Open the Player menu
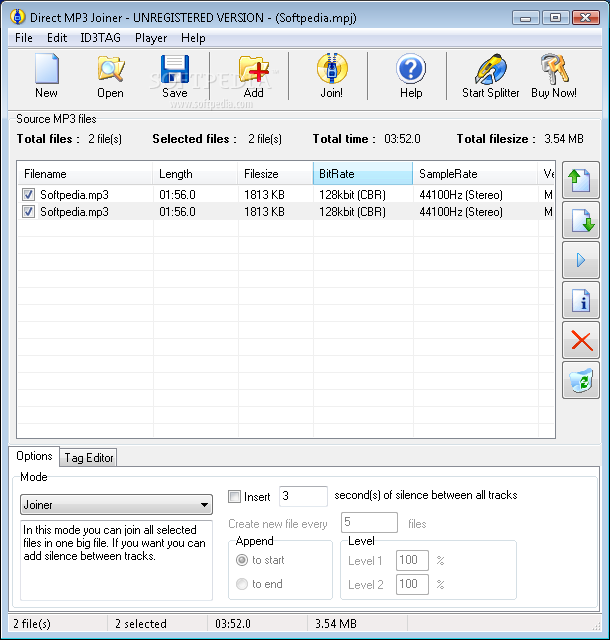 (x=151, y=38)
